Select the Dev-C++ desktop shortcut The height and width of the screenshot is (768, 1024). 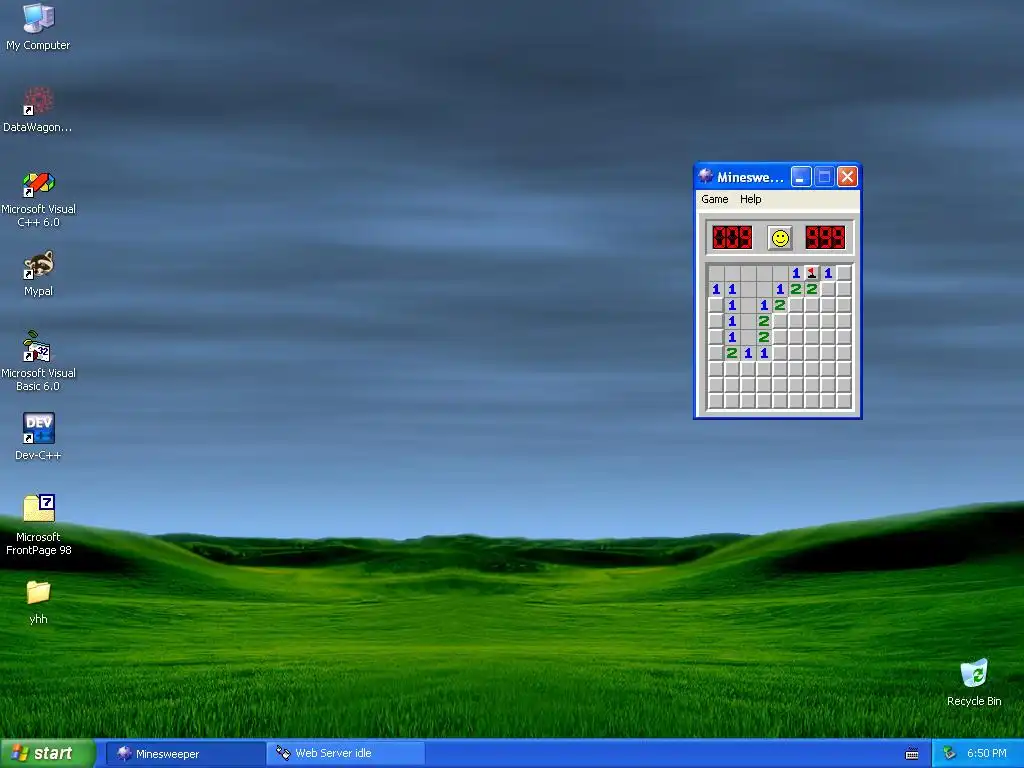pos(38,436)
